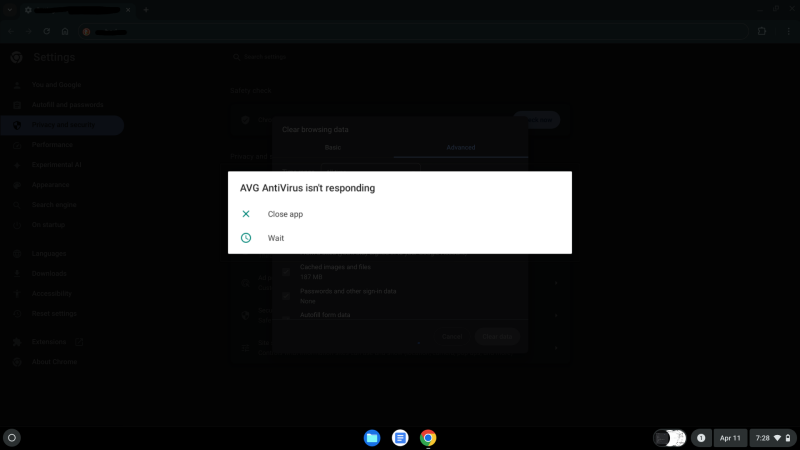
Task: Open the Chrome three-dot menu
Action: pos(788,32)
